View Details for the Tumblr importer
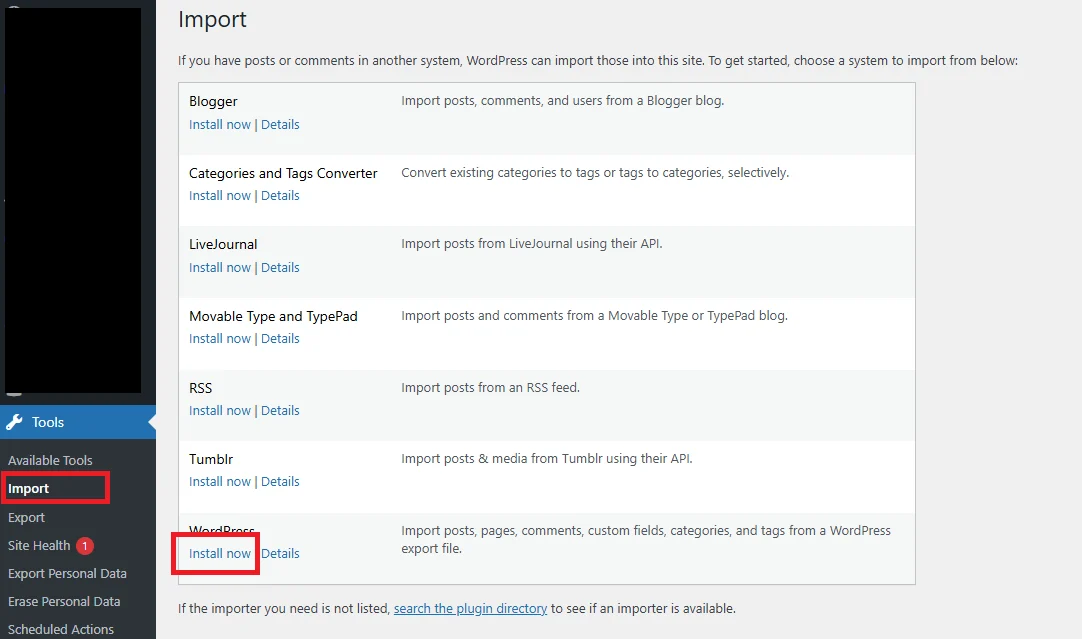Viewport: 1082px width, 639px height. tap(280, 481)
